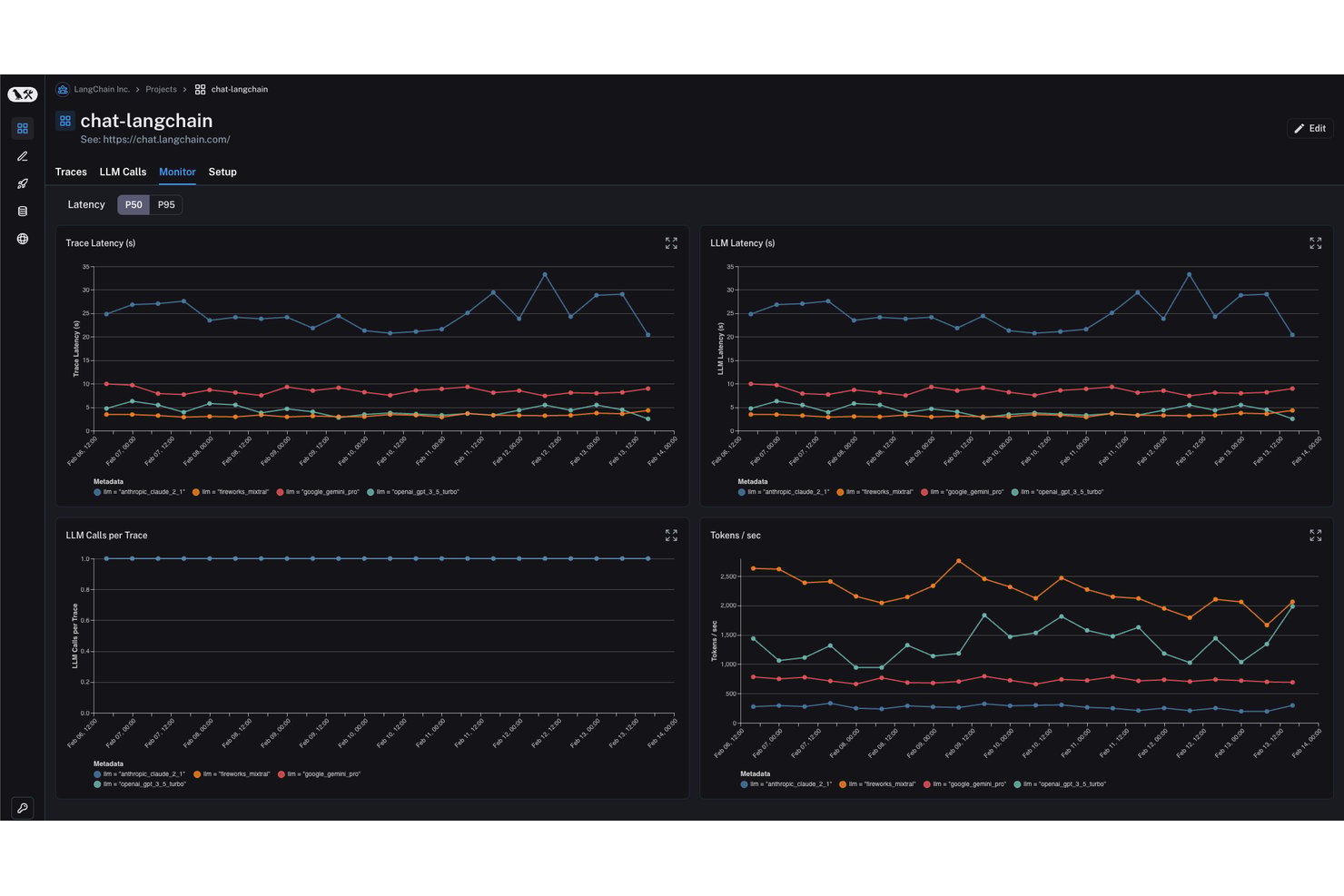Open the https://chat.langchain.com/ link
This screenshot has height=896, width=1344.
[166, 140]
